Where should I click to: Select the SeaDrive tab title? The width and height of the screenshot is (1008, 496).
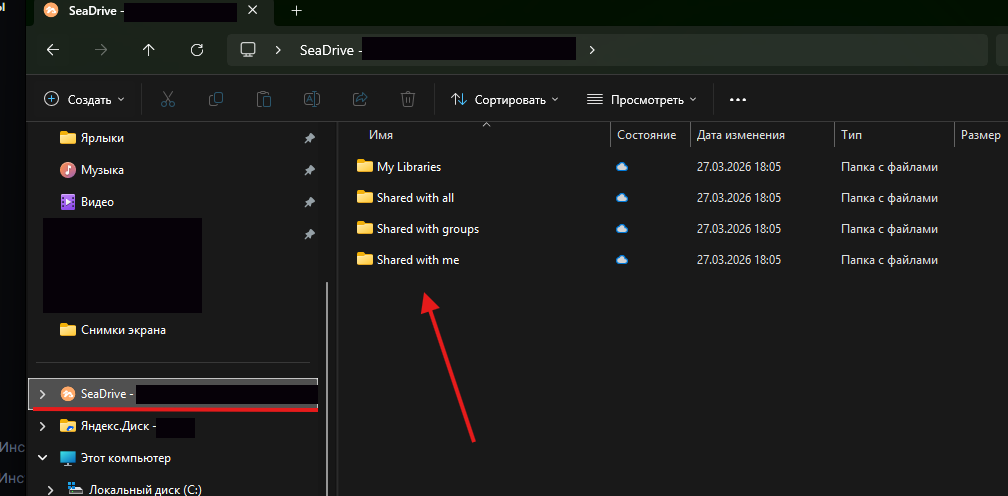[96, 11]
